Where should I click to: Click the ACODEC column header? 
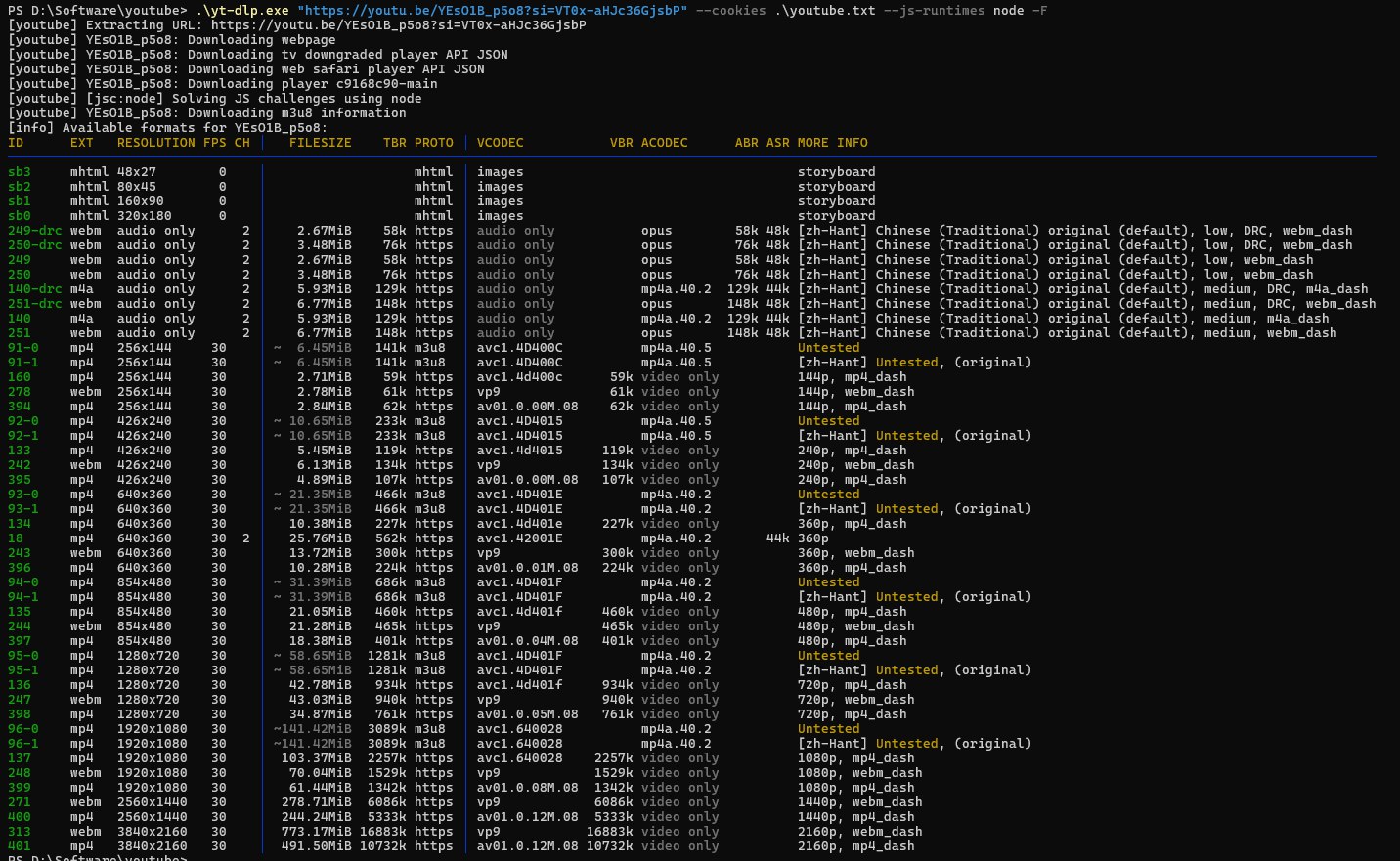[665, 142]
